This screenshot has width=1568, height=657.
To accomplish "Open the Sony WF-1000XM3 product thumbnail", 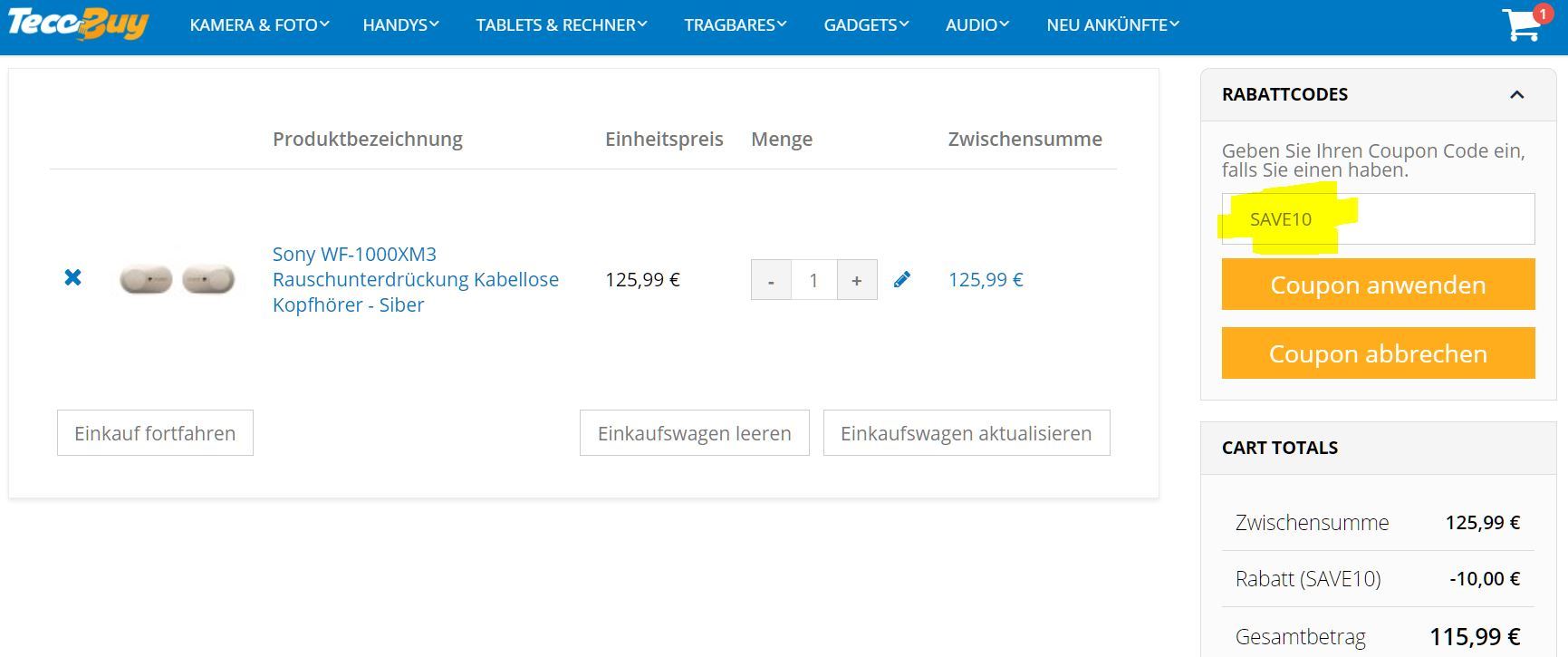I will pyautogui.click(x=178, y=279).
